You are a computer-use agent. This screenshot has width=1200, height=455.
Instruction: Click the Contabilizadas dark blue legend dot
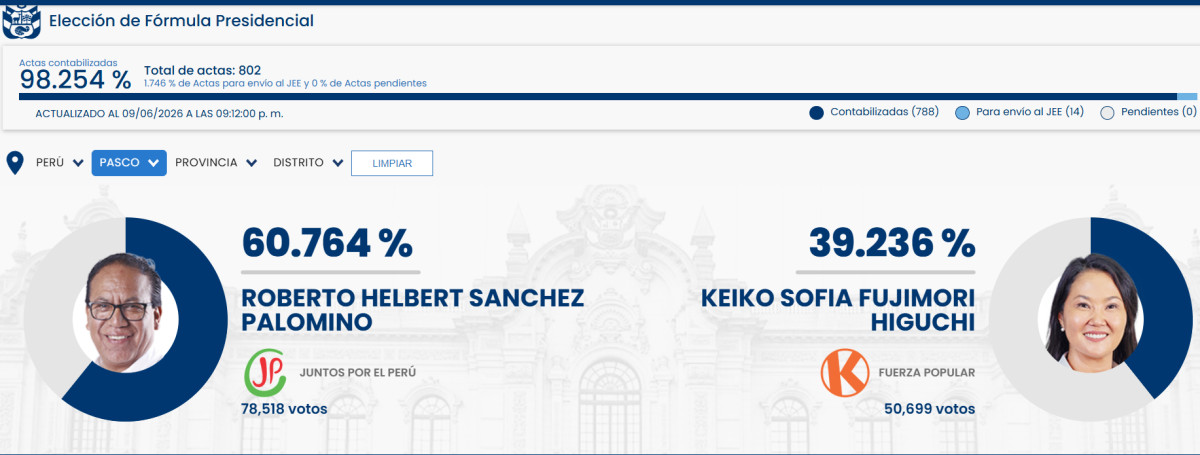816,113
